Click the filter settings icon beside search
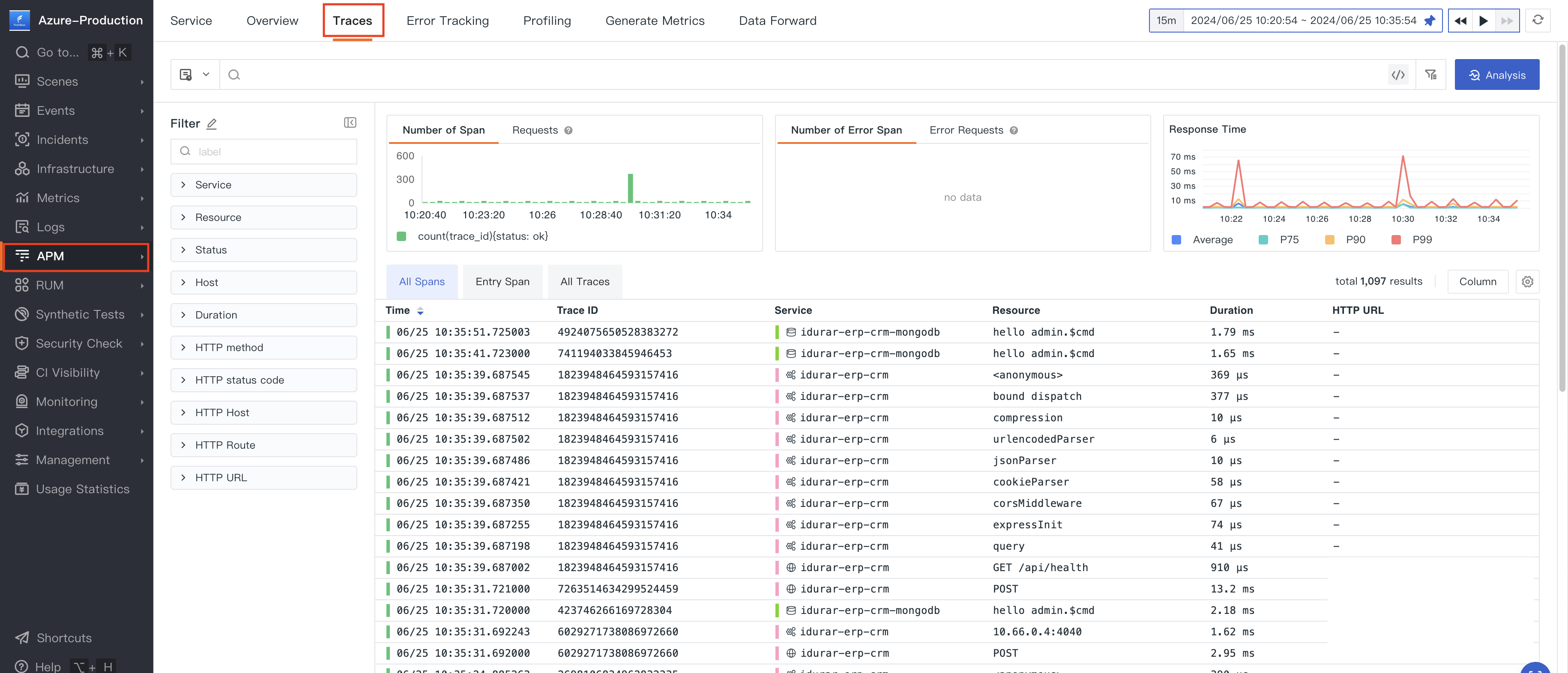This screenshot has height=673, width=1568. coord(1430,75)
